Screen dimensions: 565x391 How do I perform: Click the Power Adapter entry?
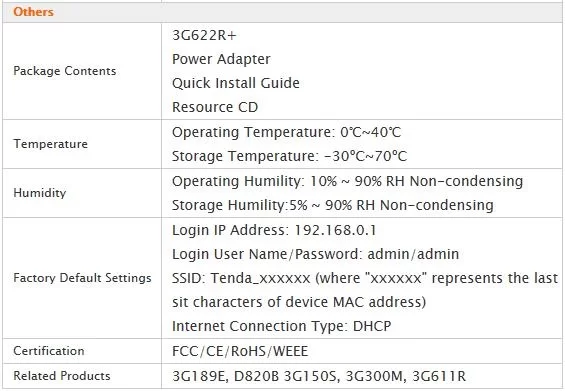221,59
